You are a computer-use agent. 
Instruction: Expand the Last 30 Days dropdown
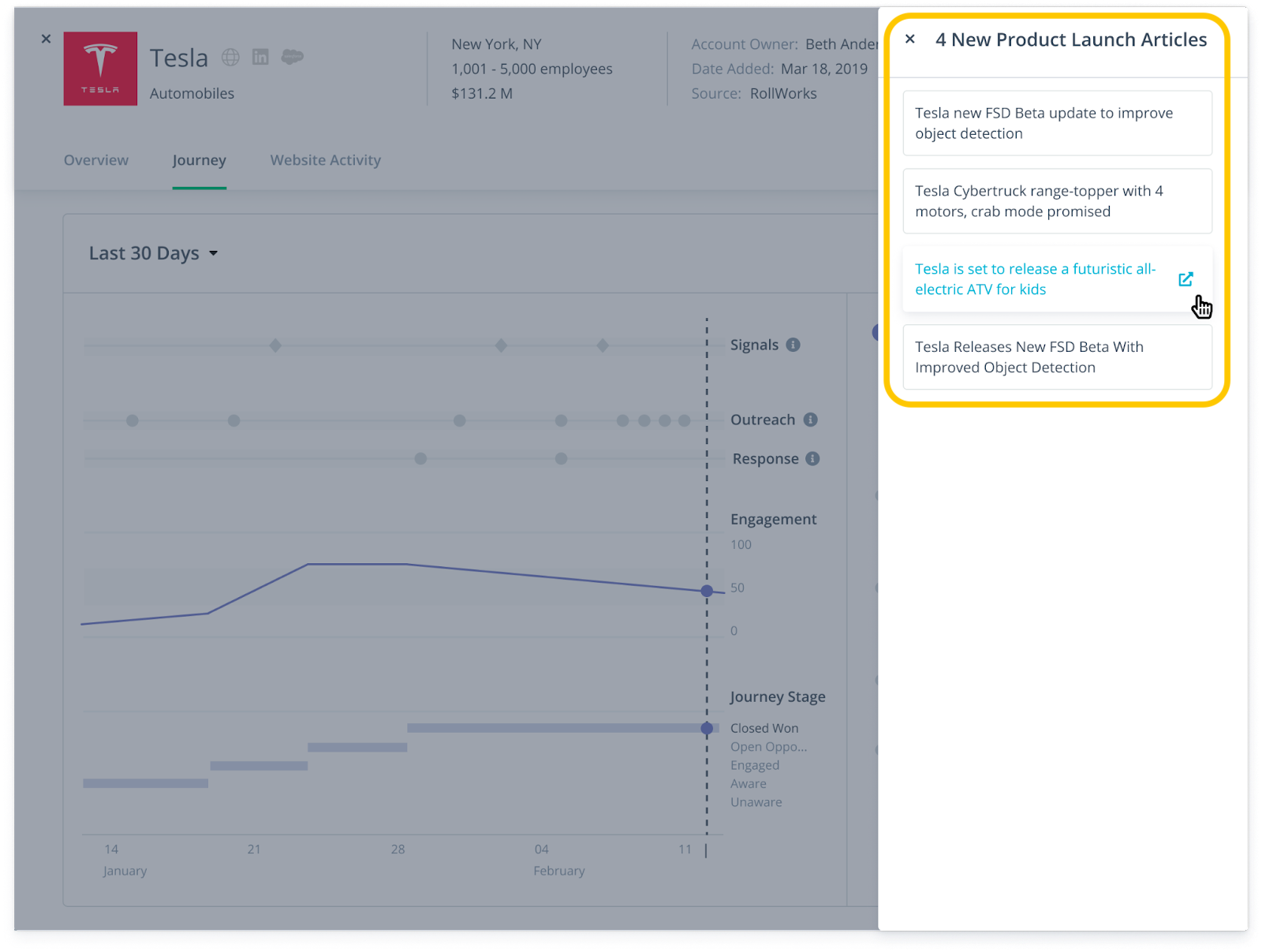point(153,253)
